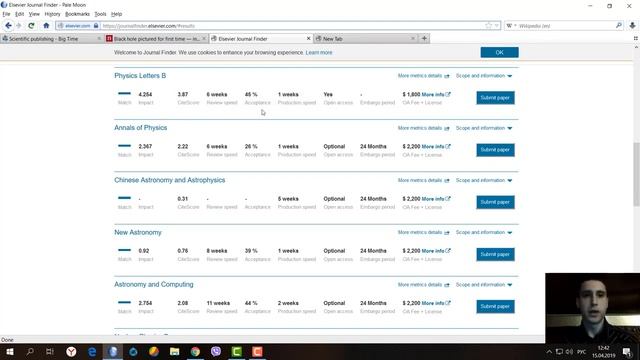Open a new tab with the plus button

424,38
